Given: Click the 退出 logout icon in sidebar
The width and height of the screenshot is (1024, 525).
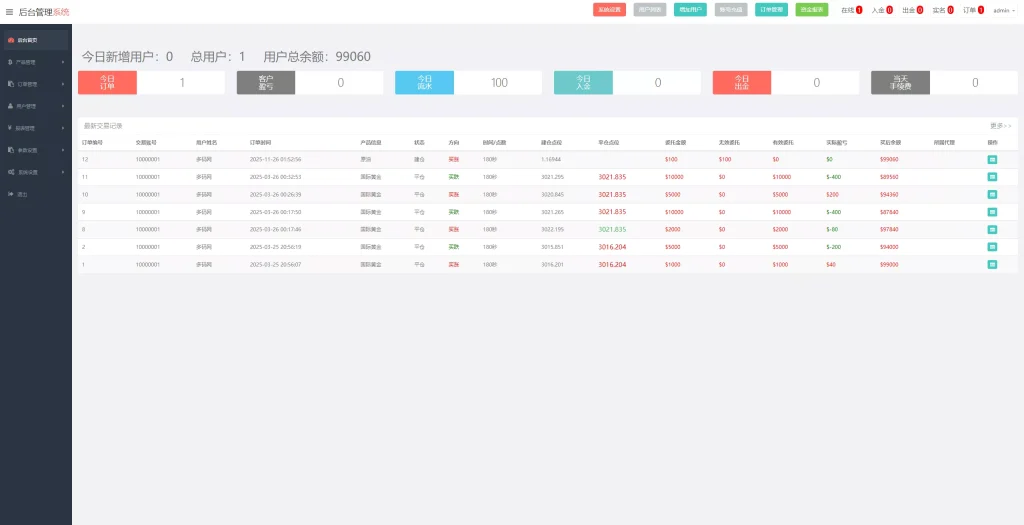Looking at the screenshot, I should (10, 194).
